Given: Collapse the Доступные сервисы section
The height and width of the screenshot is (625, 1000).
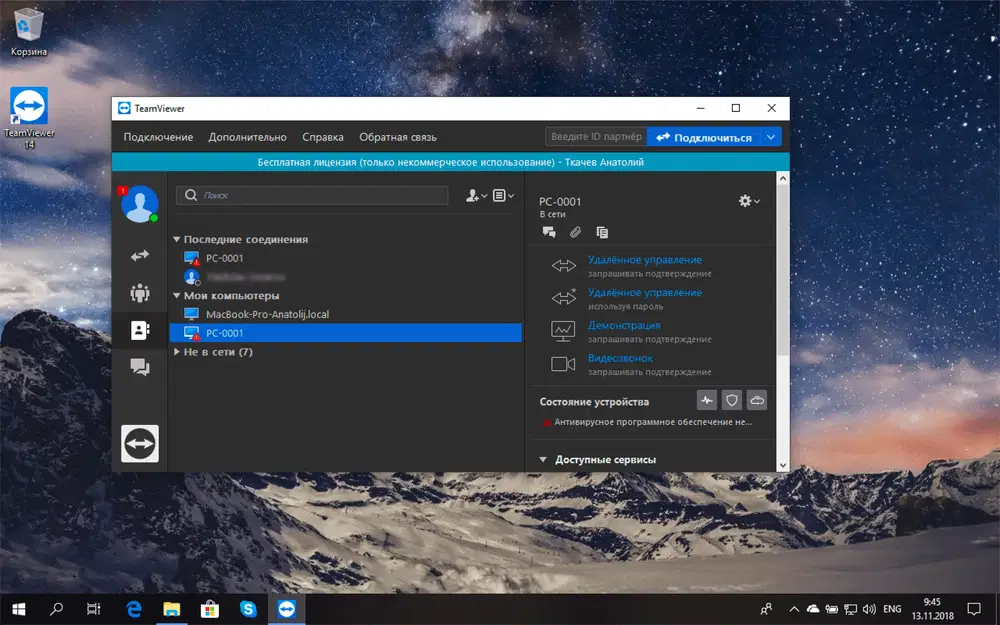Looking at the screenshot, I should pyautogui.click(x=543, y=459).
